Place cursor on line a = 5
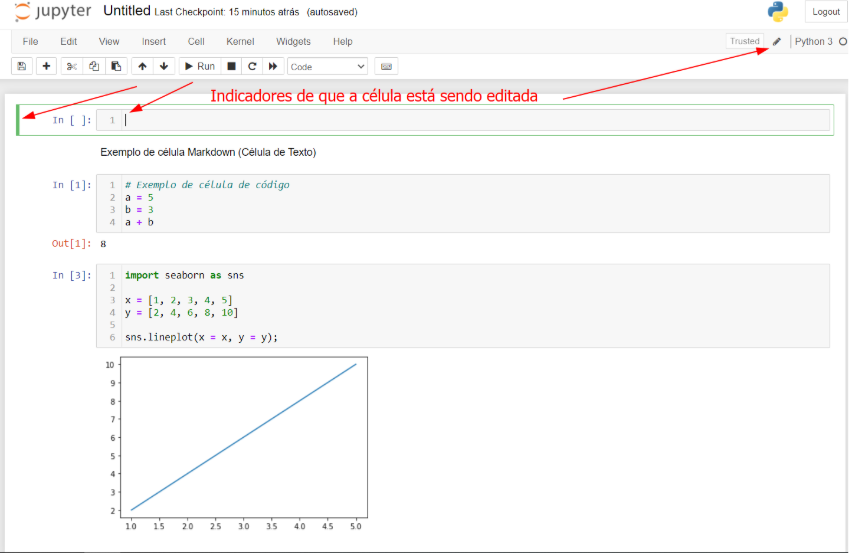Viewport: 849px width, 553px height. pos(139,198)
